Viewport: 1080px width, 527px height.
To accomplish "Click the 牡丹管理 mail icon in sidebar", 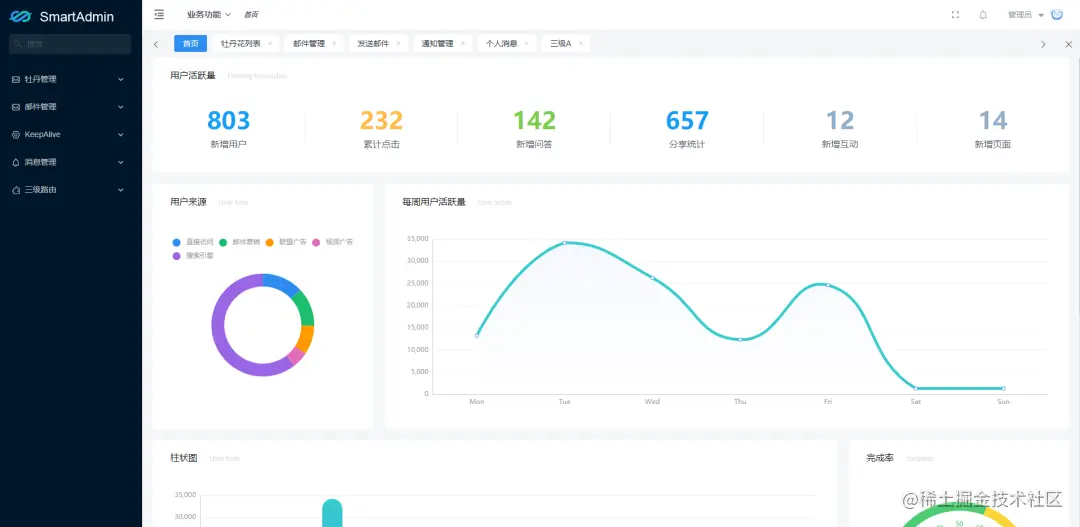I will tap(16, 79).
